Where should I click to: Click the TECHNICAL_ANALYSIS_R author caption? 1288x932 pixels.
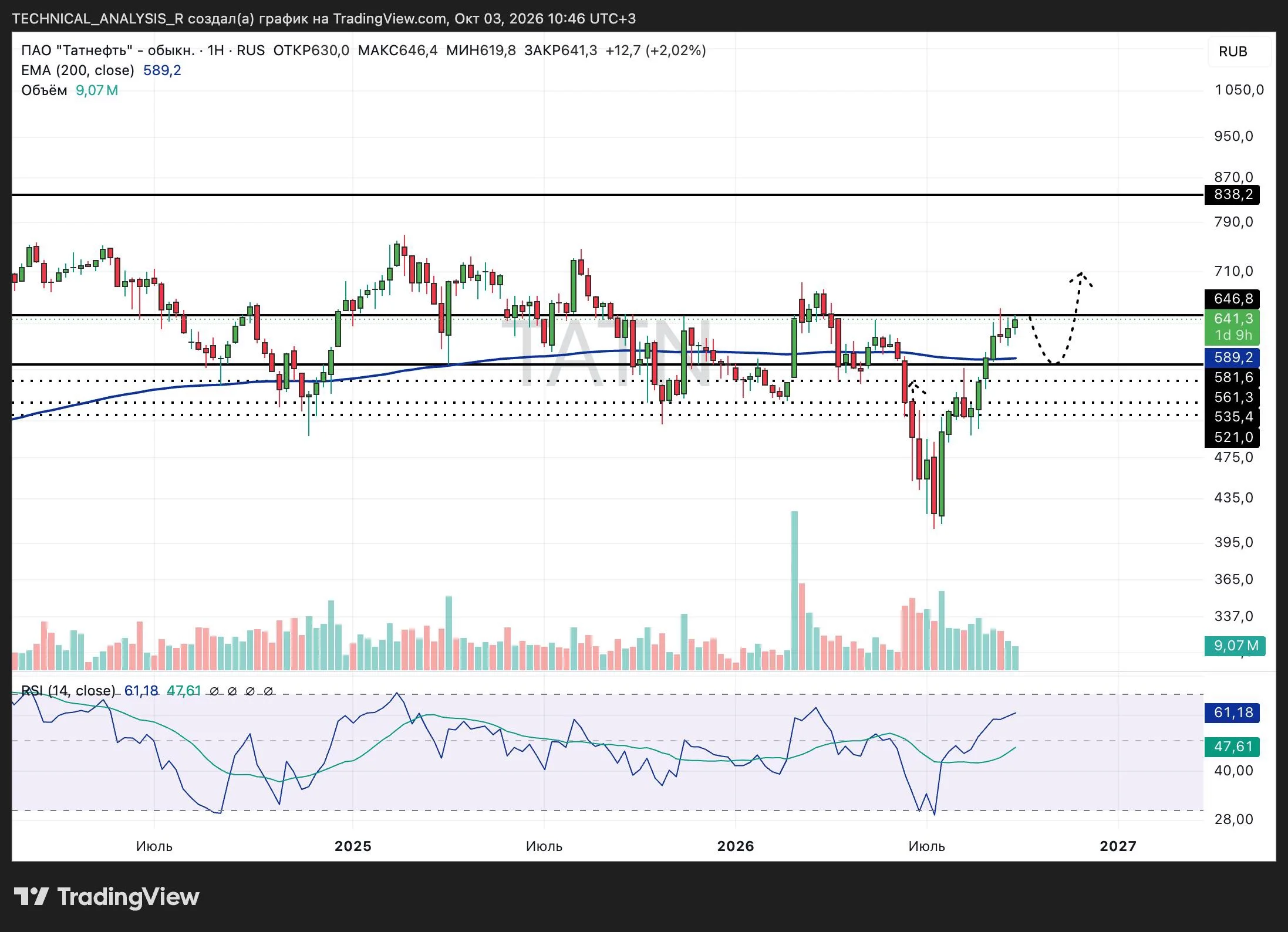pyautogui.click(x=97, y=19)
